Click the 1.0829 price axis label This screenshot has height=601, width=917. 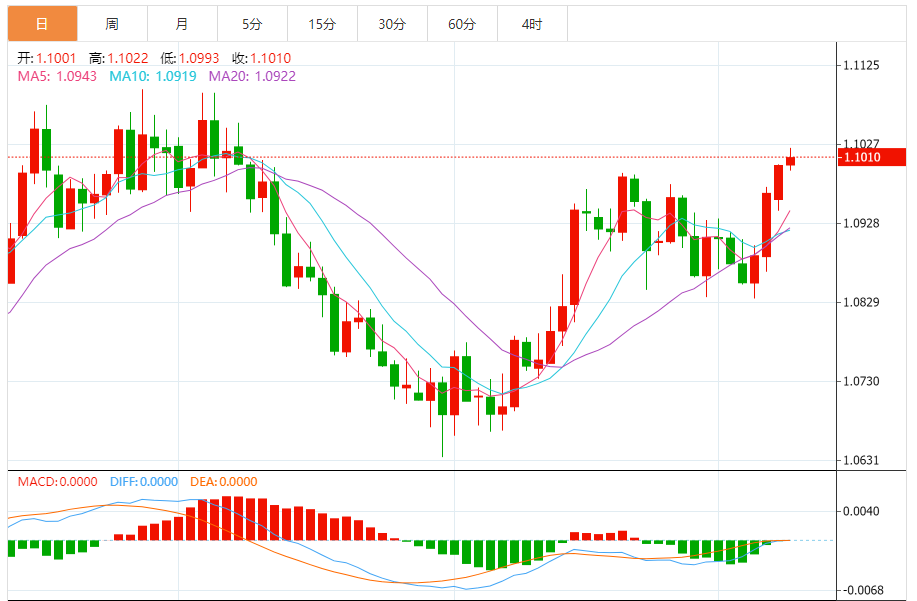click(861, 302)
